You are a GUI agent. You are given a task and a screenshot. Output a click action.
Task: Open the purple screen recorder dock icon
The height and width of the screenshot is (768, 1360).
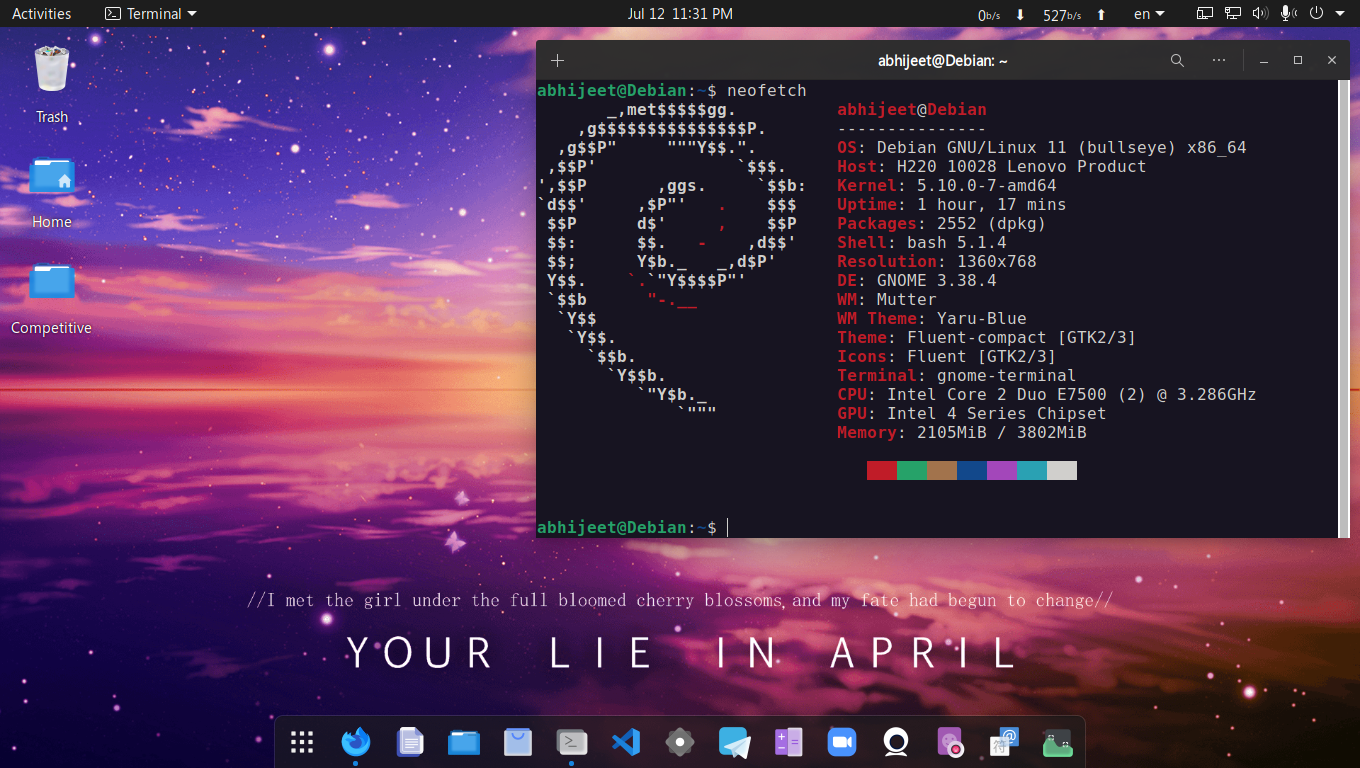(950, 742)
